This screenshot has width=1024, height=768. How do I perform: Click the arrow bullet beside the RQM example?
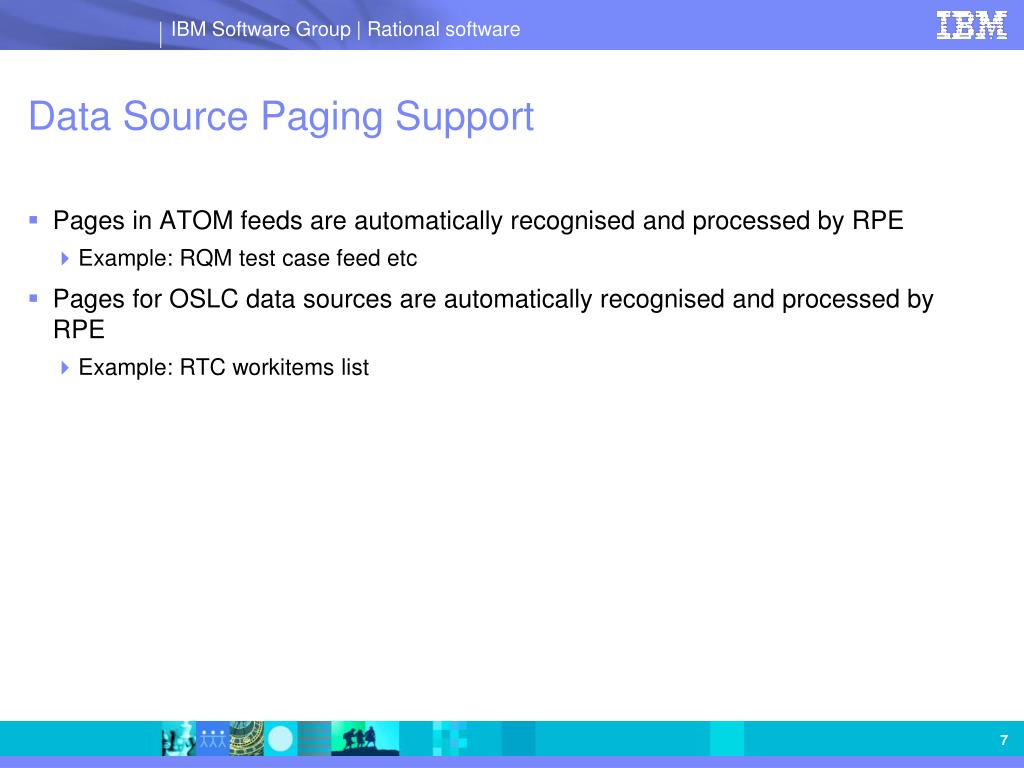(65, 259)
